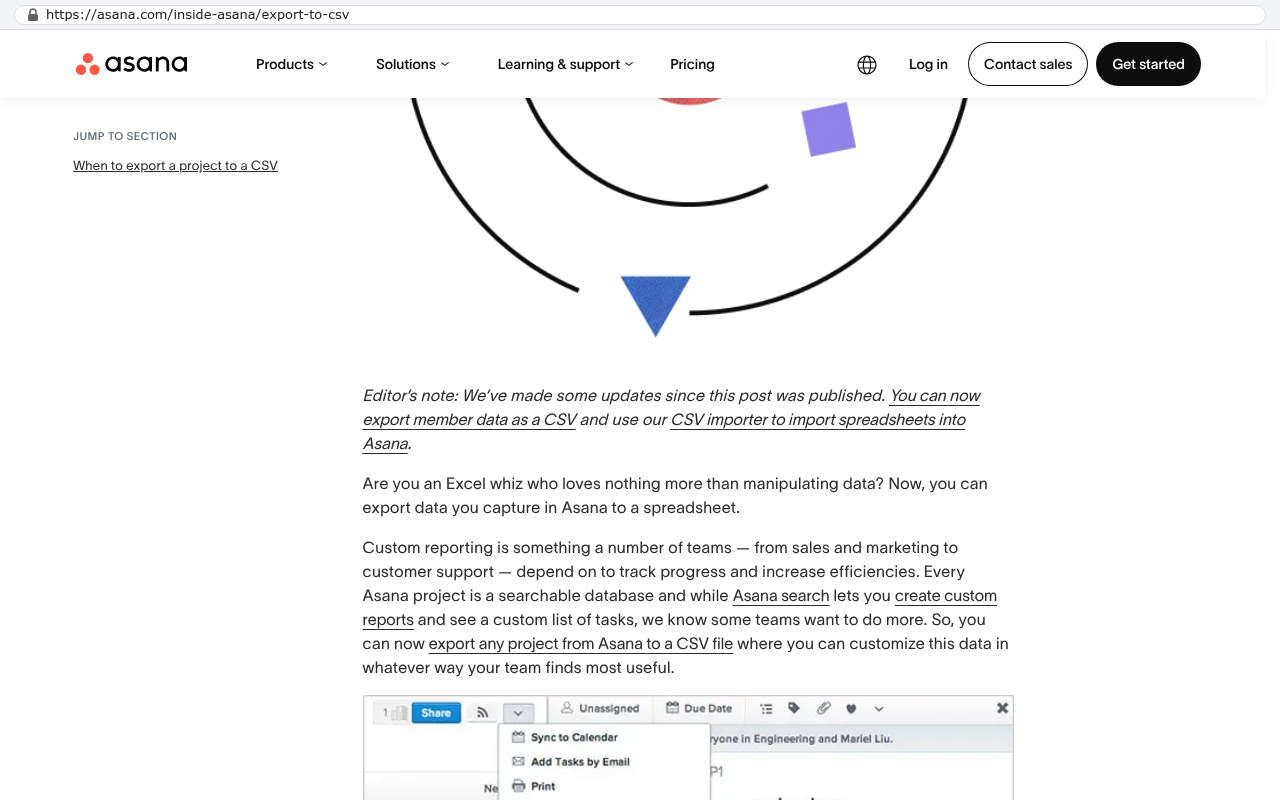Expand the Learning & support menu
The image size is (1280, 800).
[565, 64]
